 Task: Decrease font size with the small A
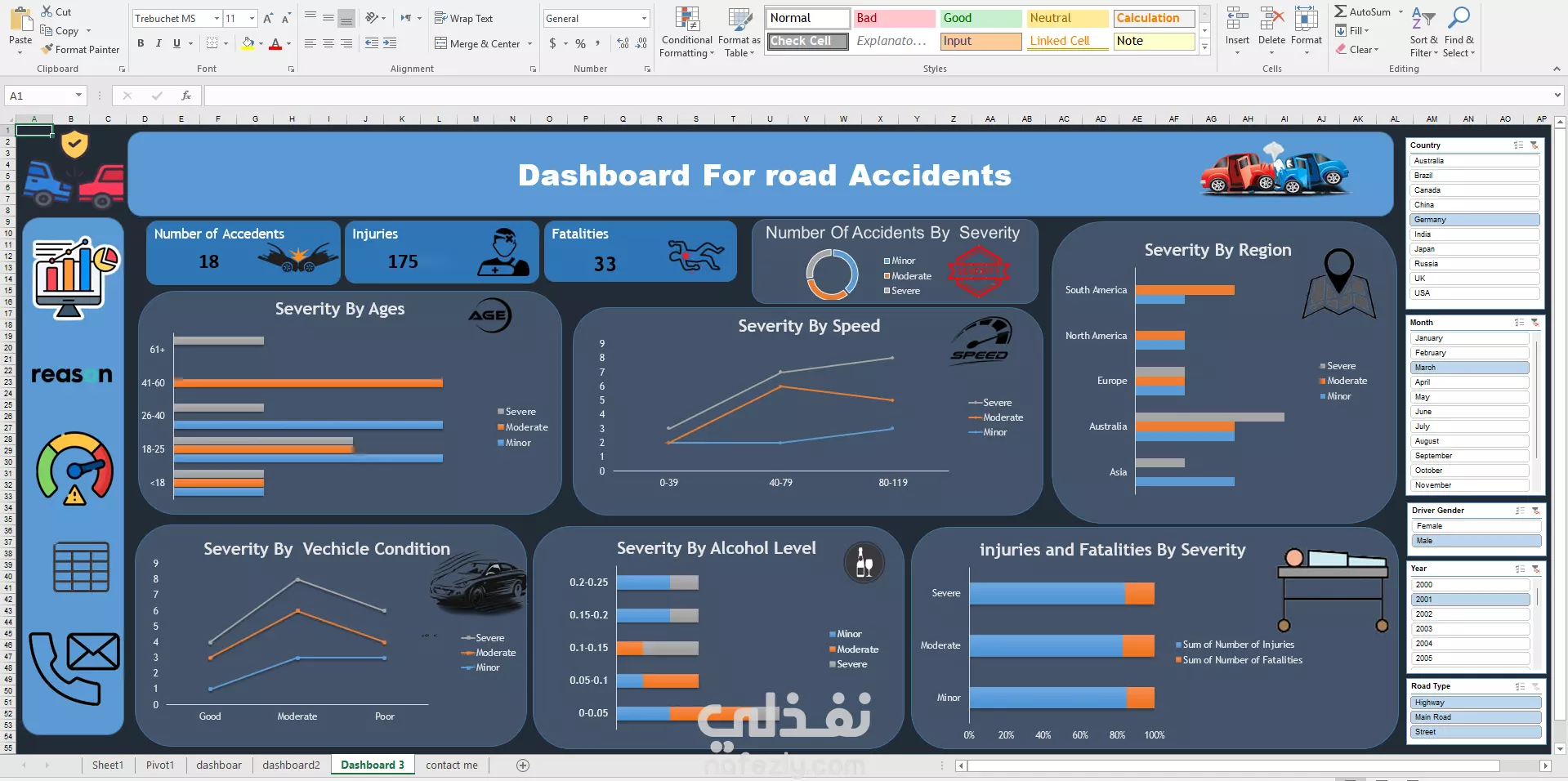click(x=285, y=18)
